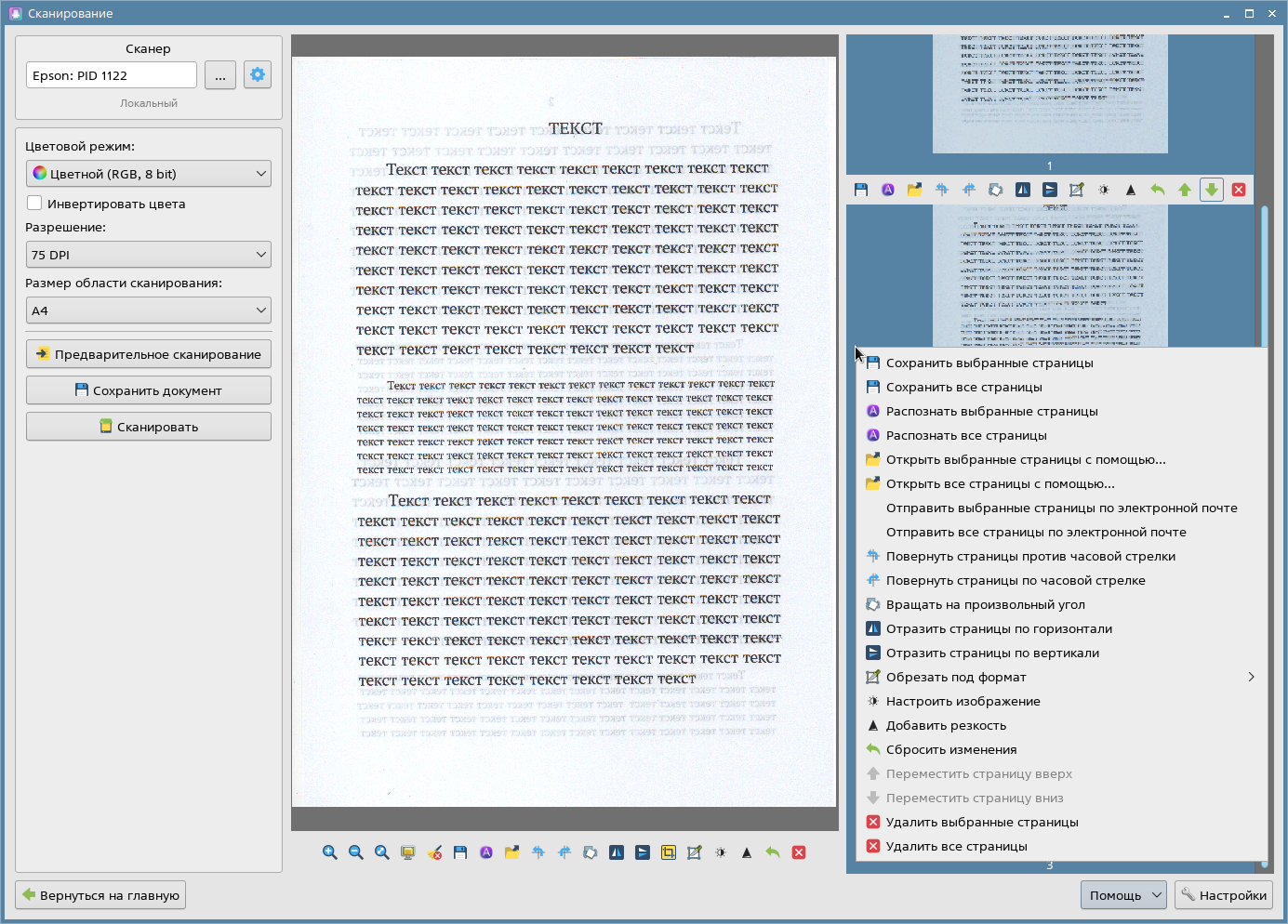This screenshot has width=1288, height=924.
Task: Click Вернуться на главную button
Action: click(x=100, y=895)
